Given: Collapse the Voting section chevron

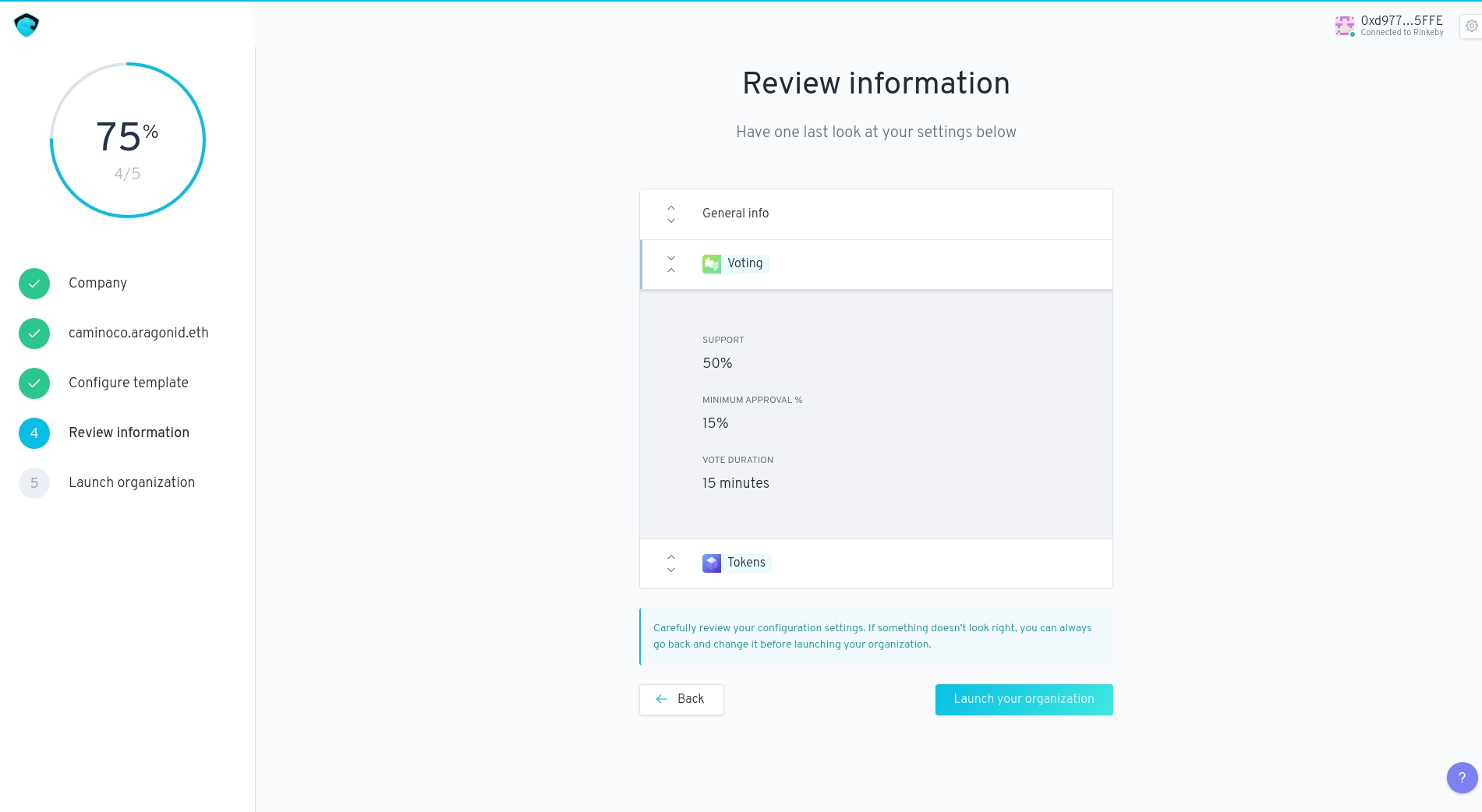Looking at the screenshot, I should pos(671,264).
